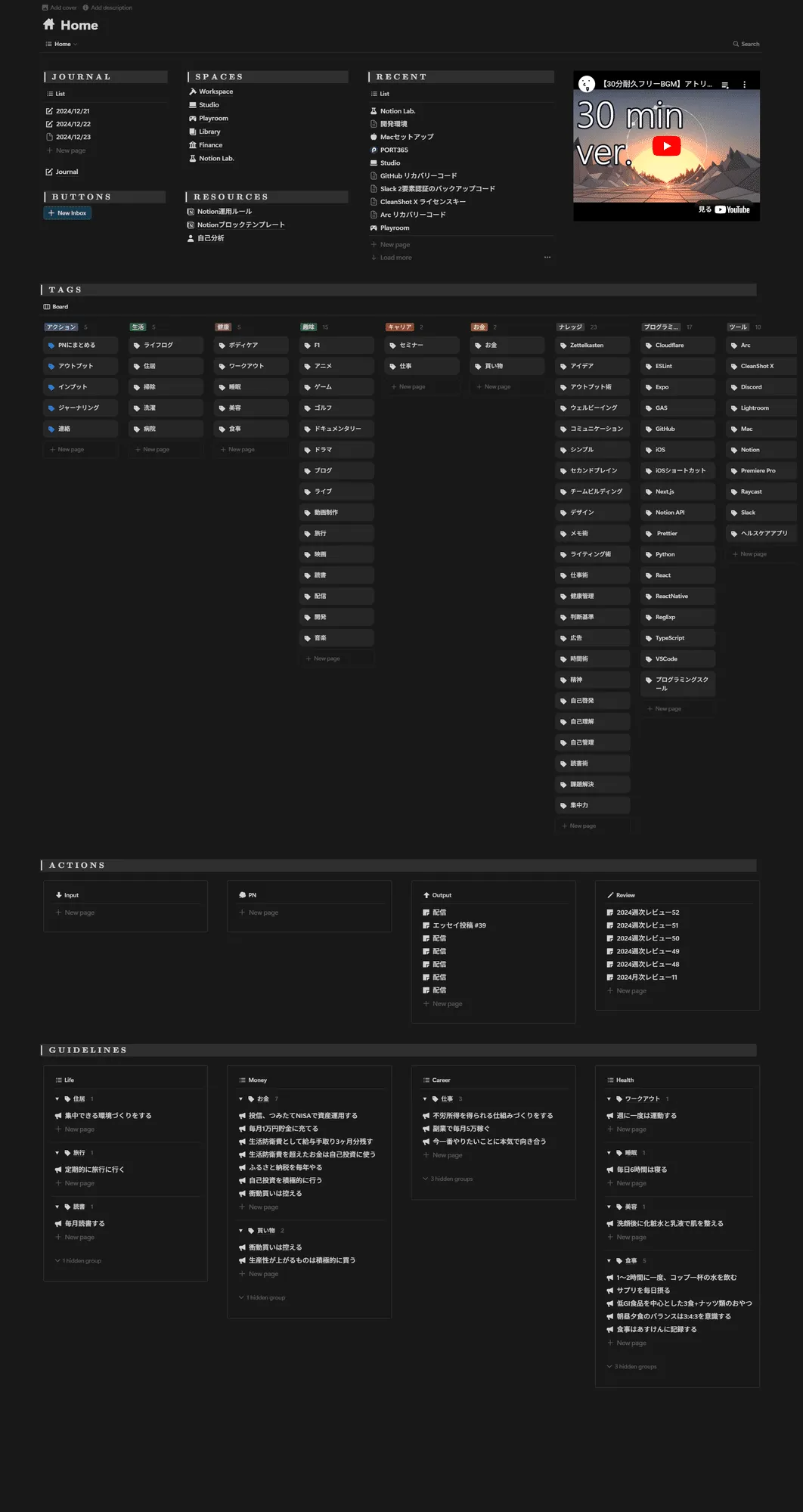Click Load more in Recent
The width and height of the screenshot is (803, 1512).
(x=392, y=258)
